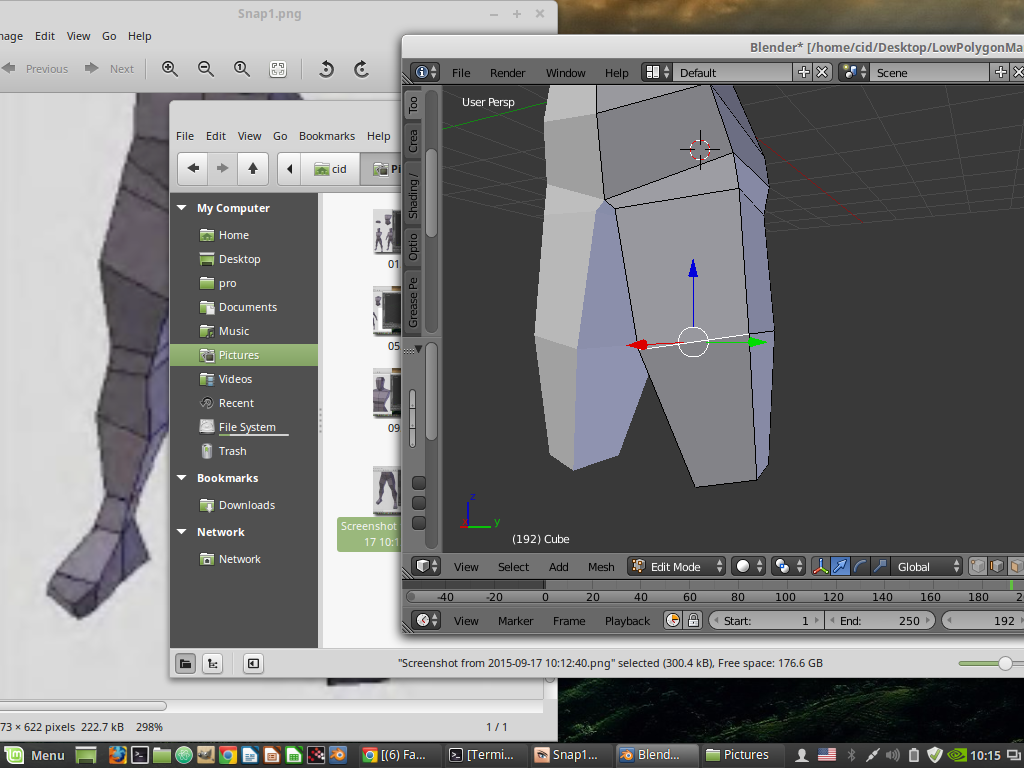The image size is (1024, 768).
Task: Hide the file manager sidebar
Action: click(x=253, y=664)
